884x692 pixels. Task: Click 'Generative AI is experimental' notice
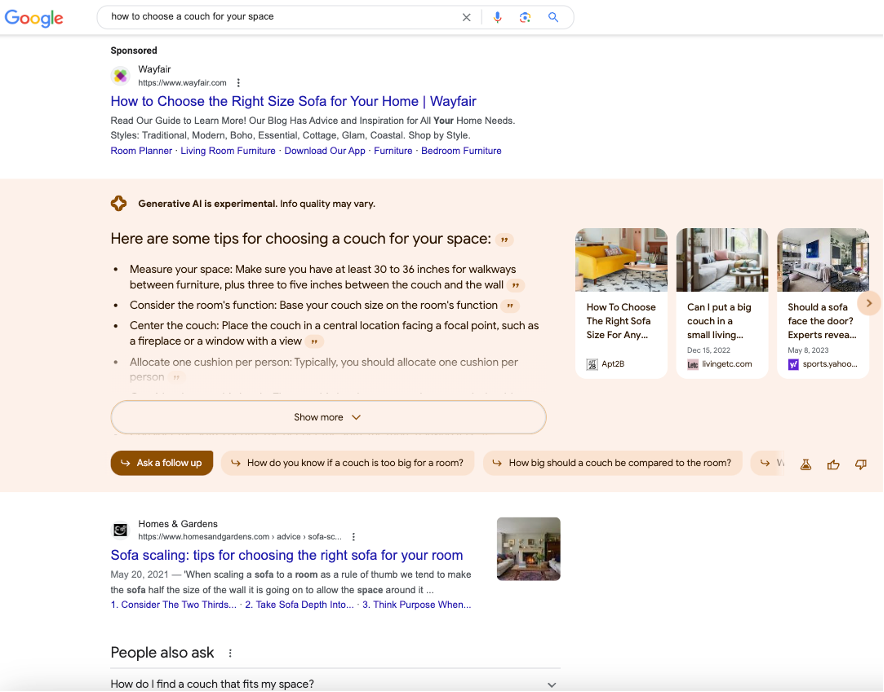[257, 204]
